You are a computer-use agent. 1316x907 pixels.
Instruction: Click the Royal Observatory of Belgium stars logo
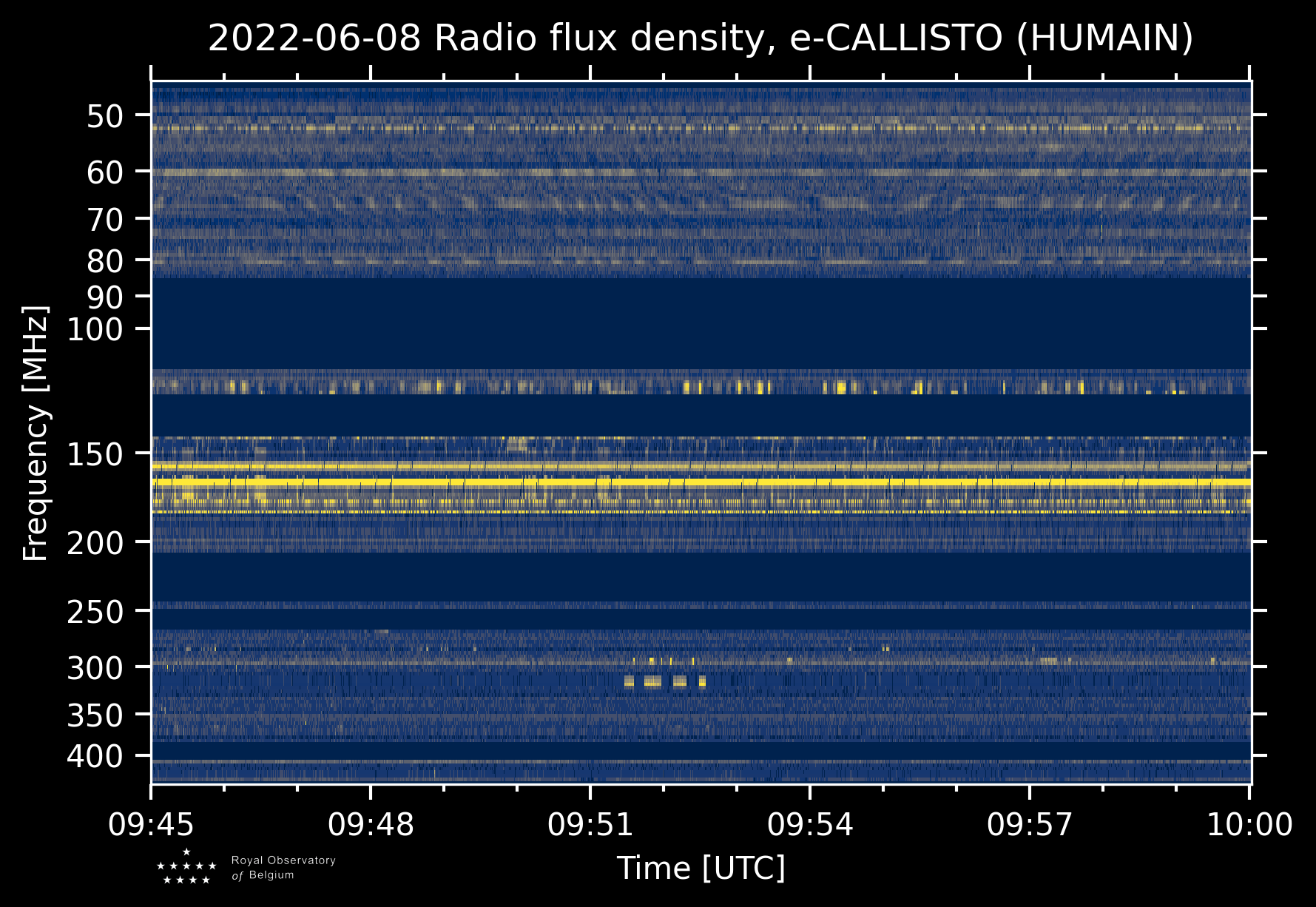click(186, 866)
